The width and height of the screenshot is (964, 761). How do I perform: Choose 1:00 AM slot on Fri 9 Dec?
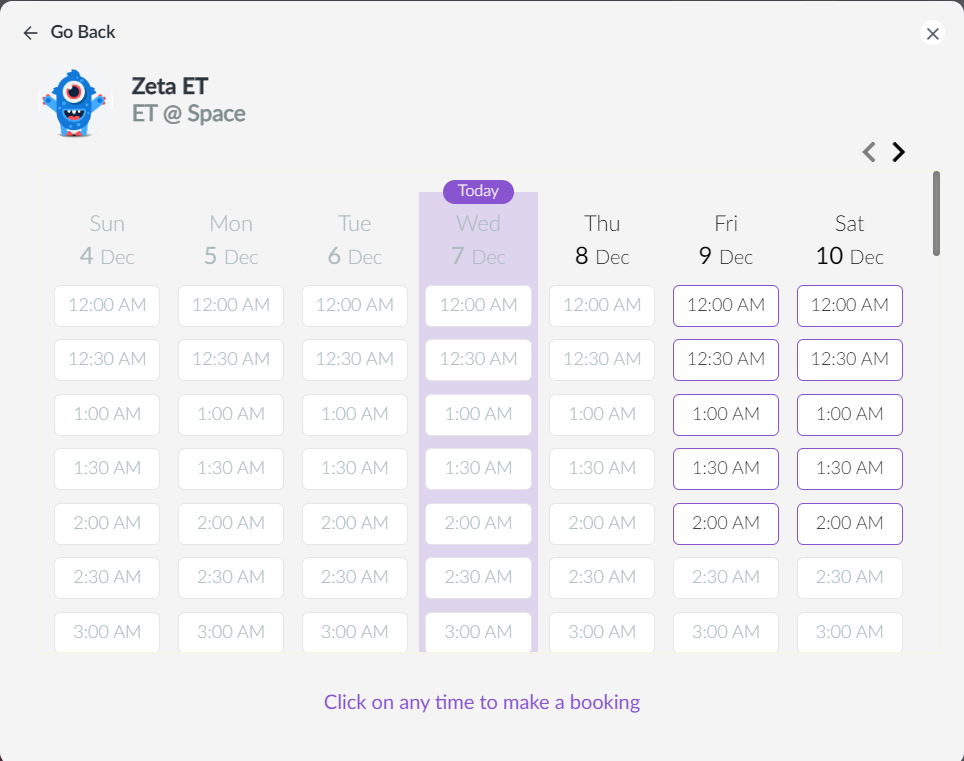(x=725, y=415)
